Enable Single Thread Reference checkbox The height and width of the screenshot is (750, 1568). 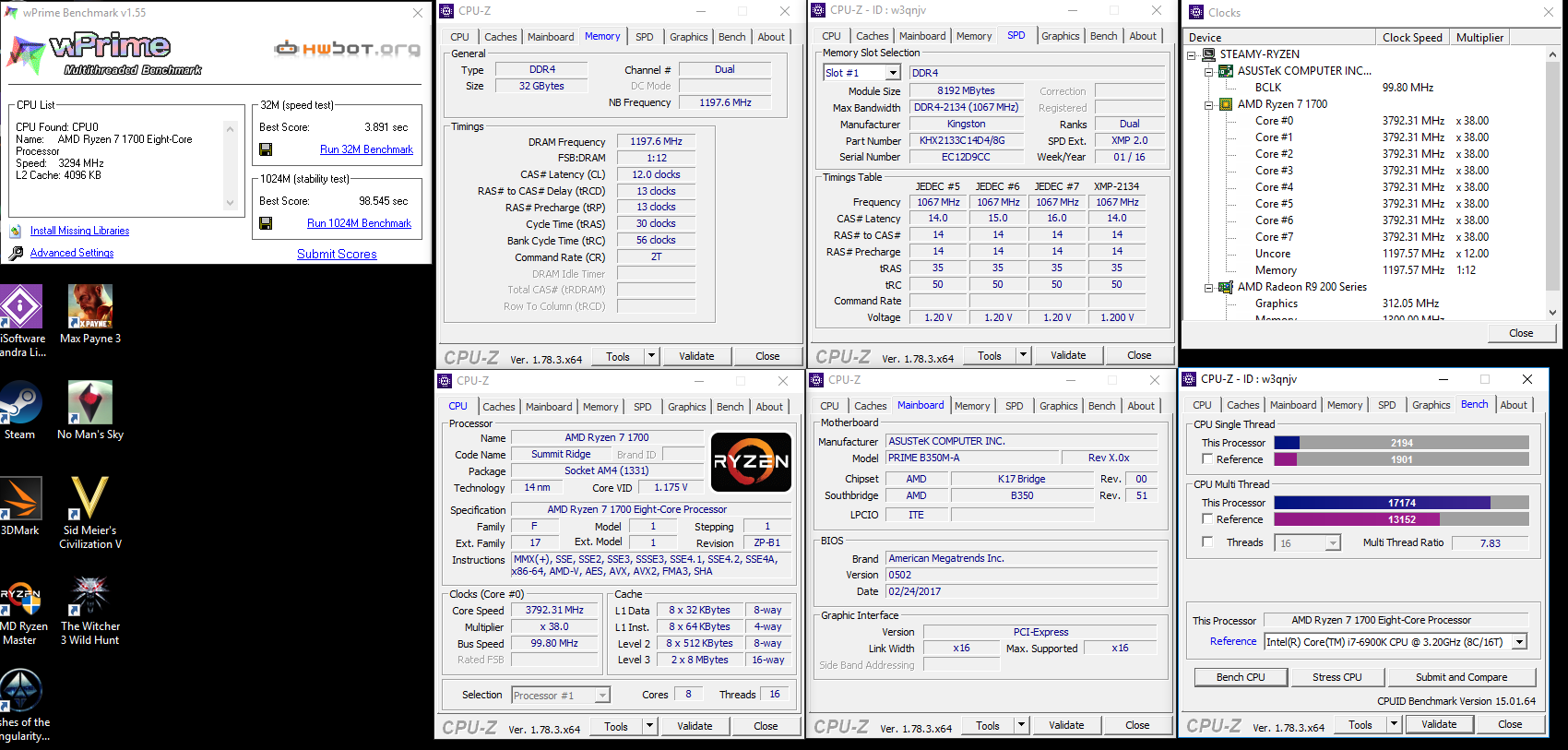(x=1206, y=458)
